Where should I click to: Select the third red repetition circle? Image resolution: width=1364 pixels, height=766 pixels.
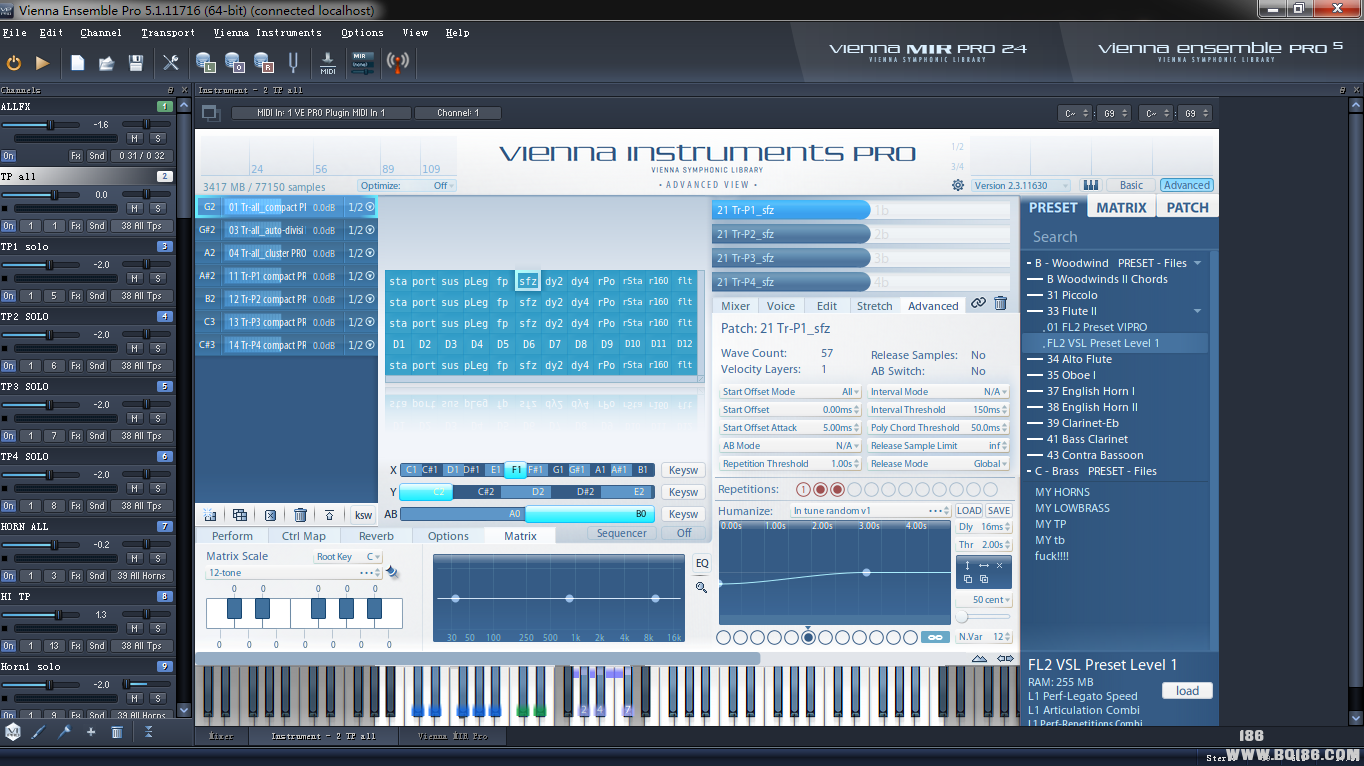tap(838, 490)
